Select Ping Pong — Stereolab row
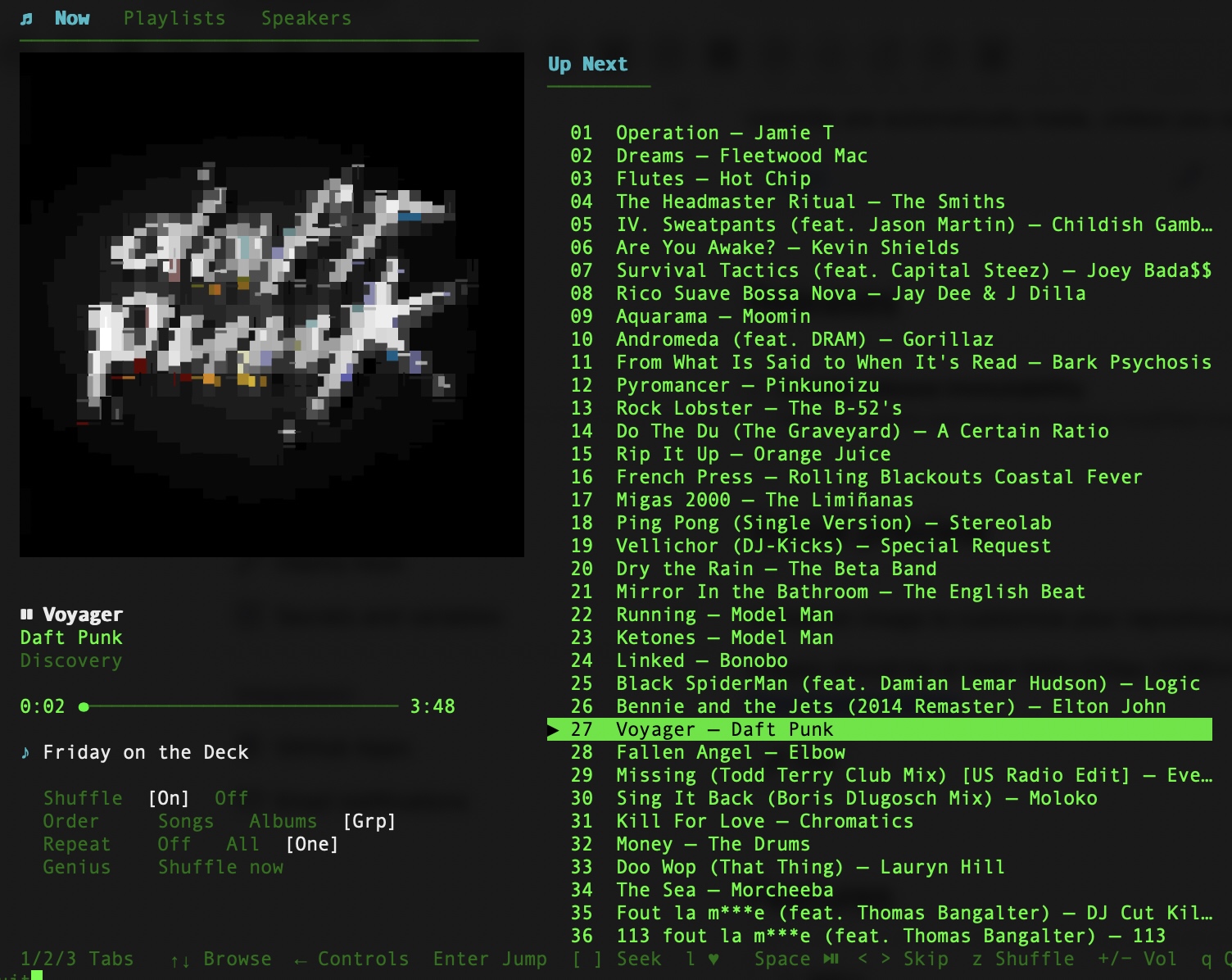 tap(880, 523)
